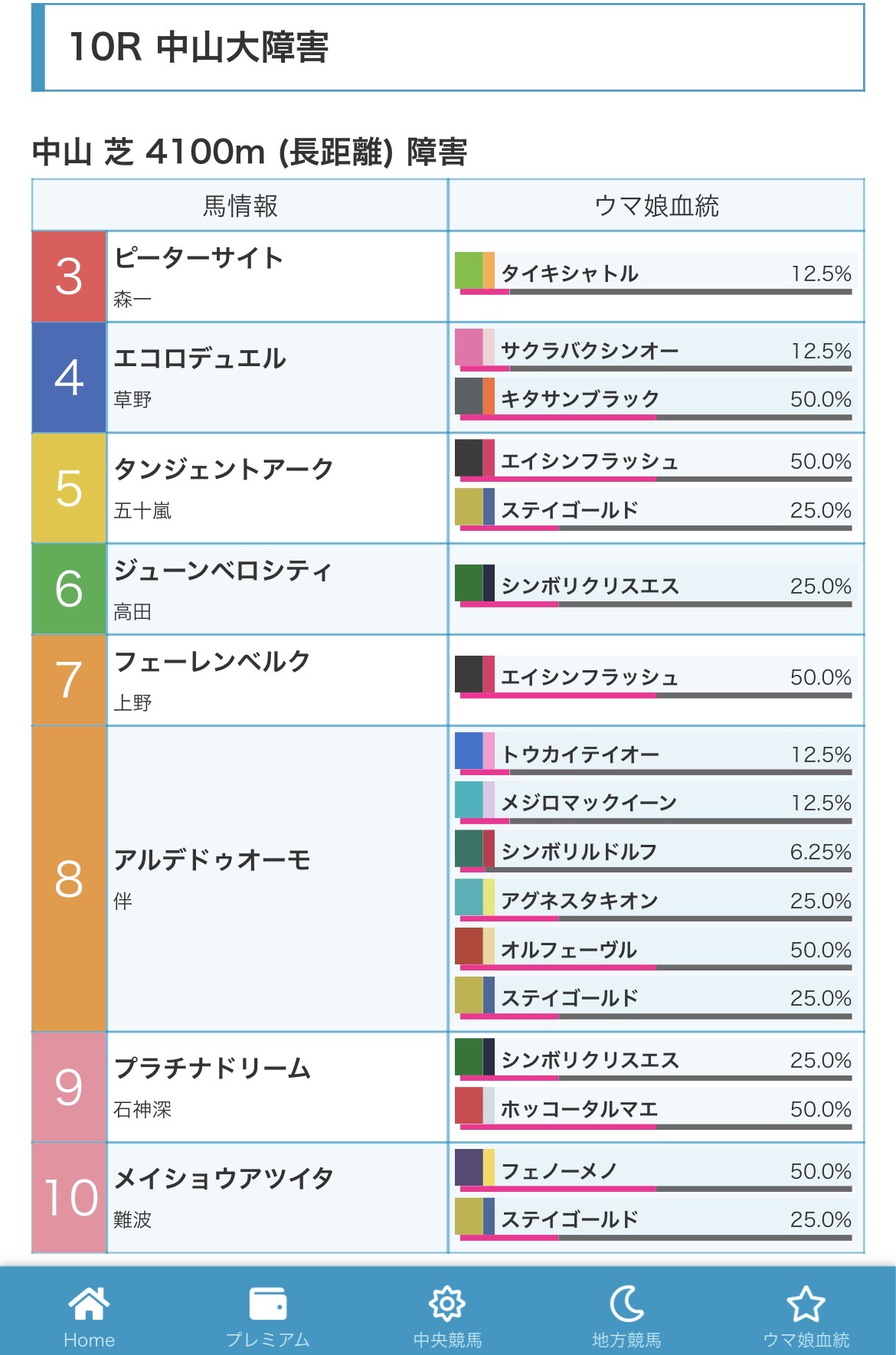Select the 馬情報 column header
The height and width of the screenshot is (1355, 896).
pyautogui.click(x=240, y=205)
